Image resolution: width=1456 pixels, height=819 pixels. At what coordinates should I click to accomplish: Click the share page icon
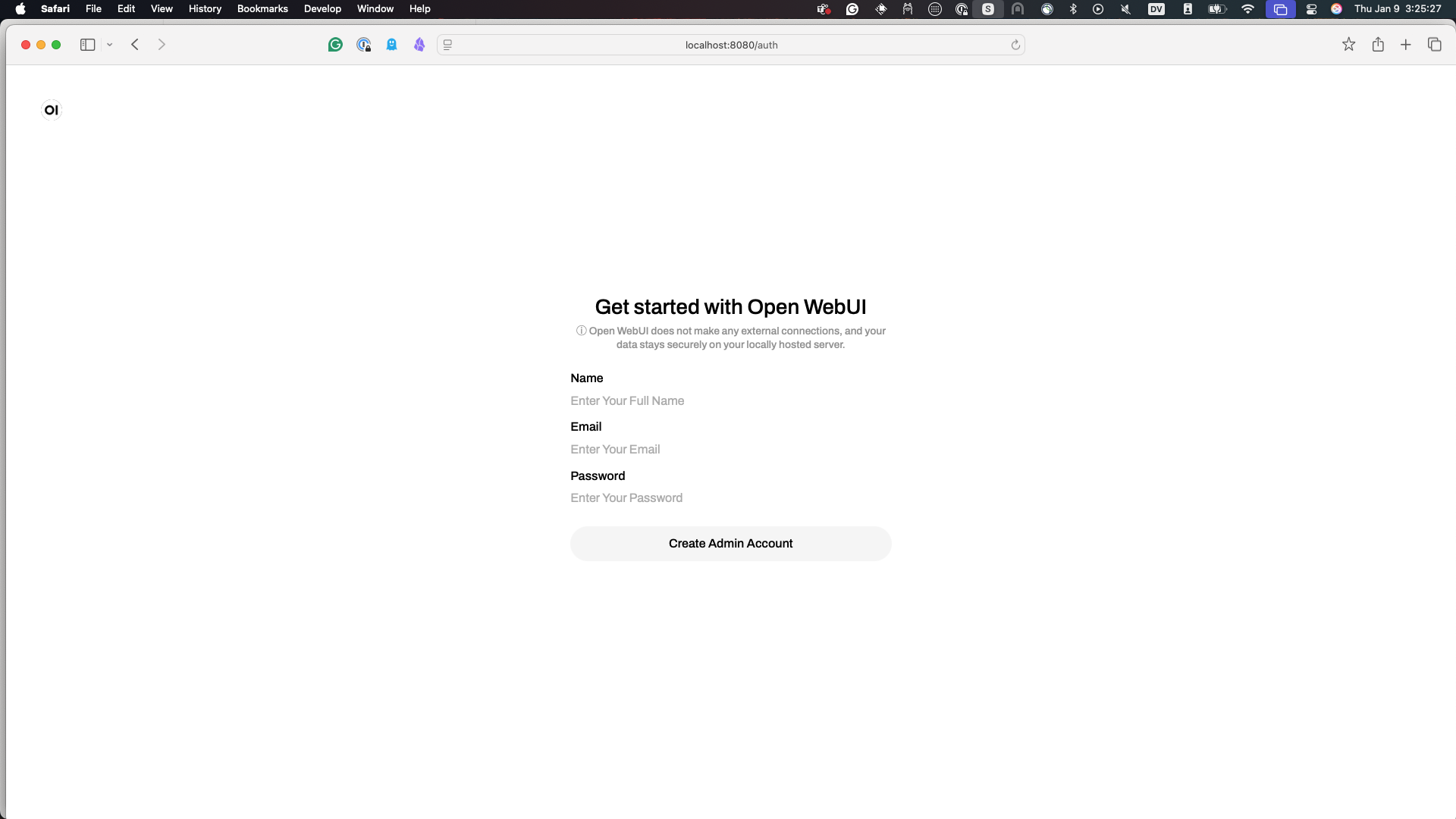[1378, 45]
